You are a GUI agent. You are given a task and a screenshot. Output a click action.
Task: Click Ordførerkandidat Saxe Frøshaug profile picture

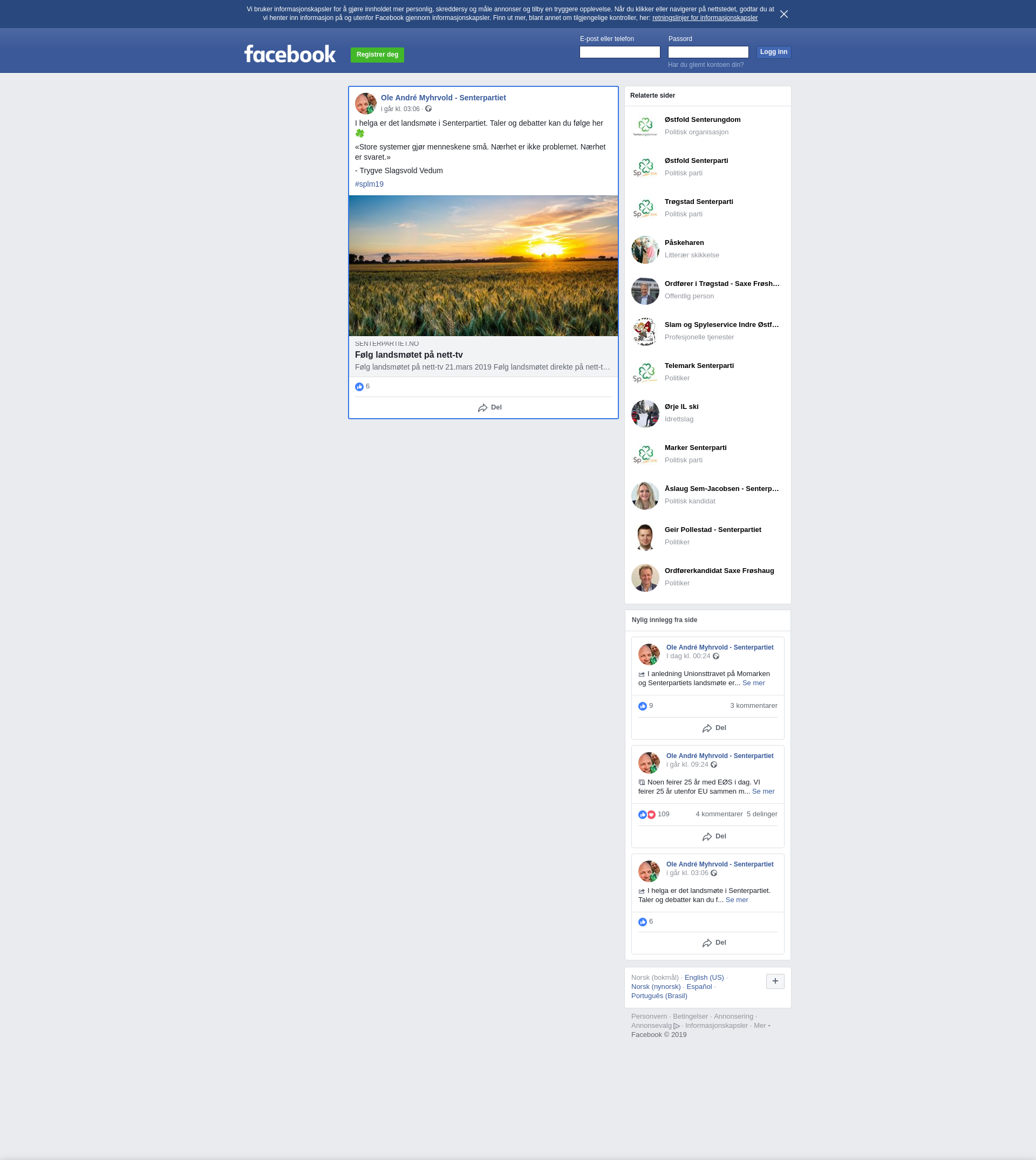(x=645, y=577)
